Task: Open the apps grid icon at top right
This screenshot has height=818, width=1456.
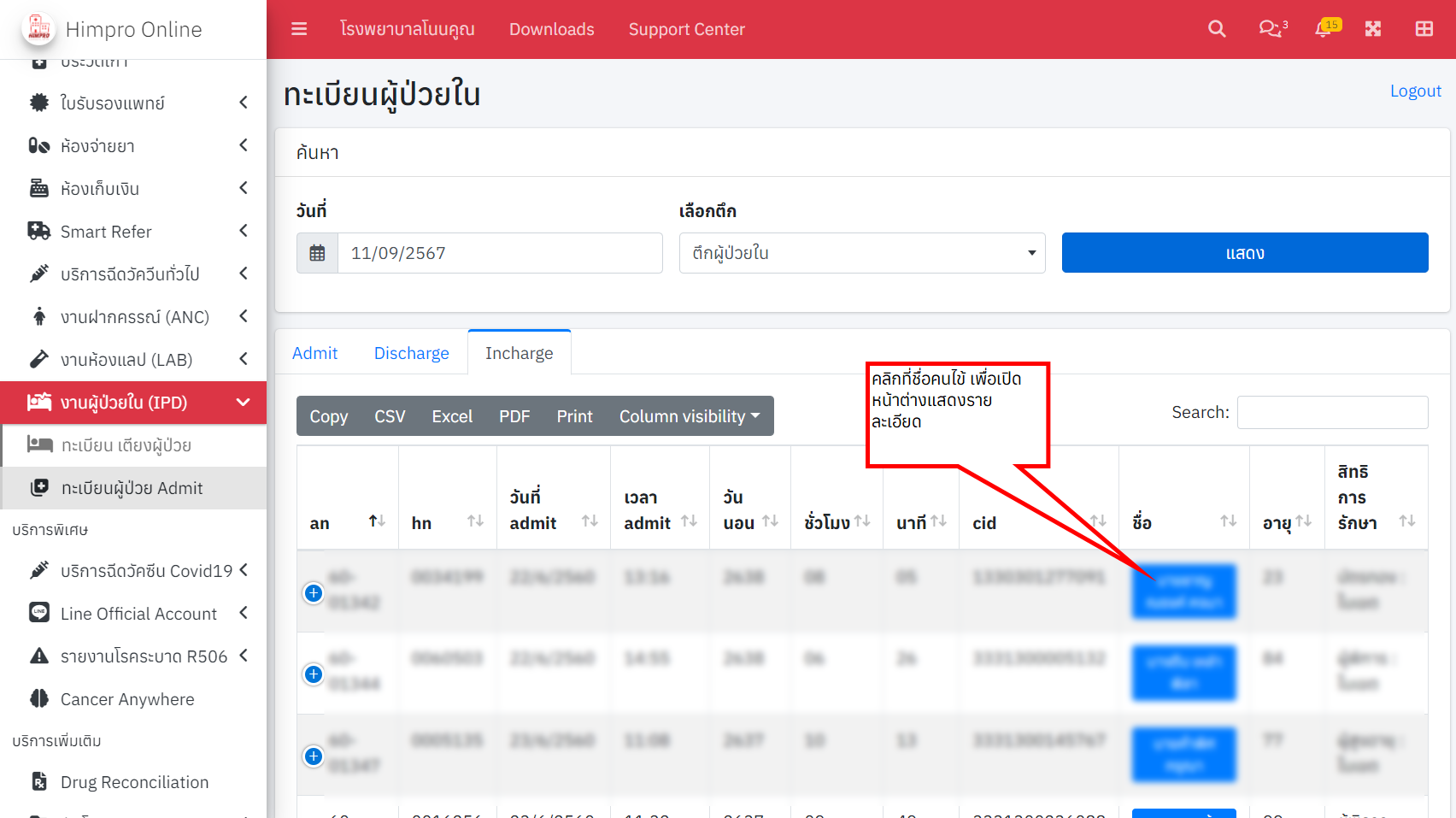Action: pyautogui.click(x=1424, y=28)
